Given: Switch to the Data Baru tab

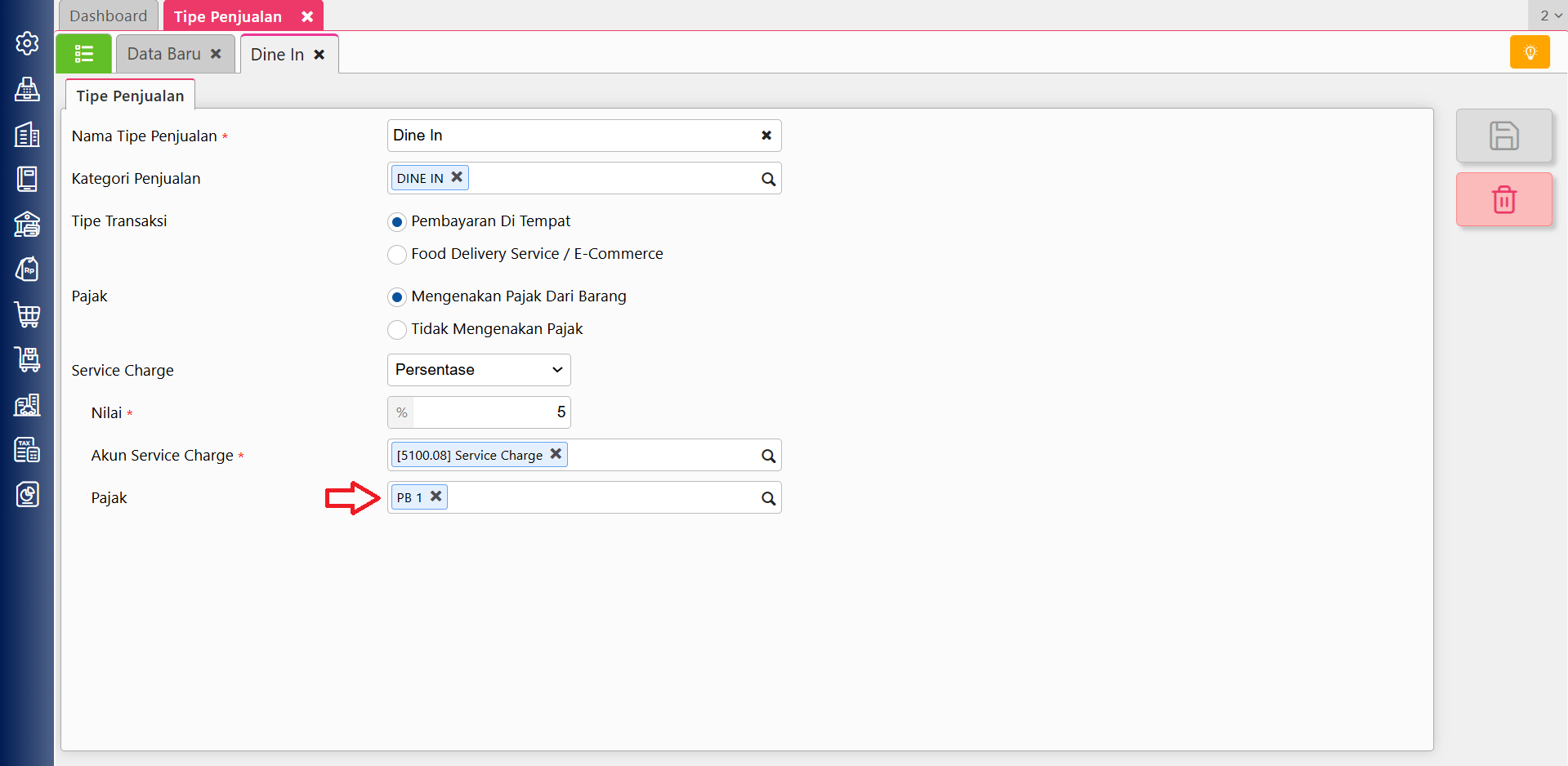Looking at the screenshot, I should pos(164,54).
